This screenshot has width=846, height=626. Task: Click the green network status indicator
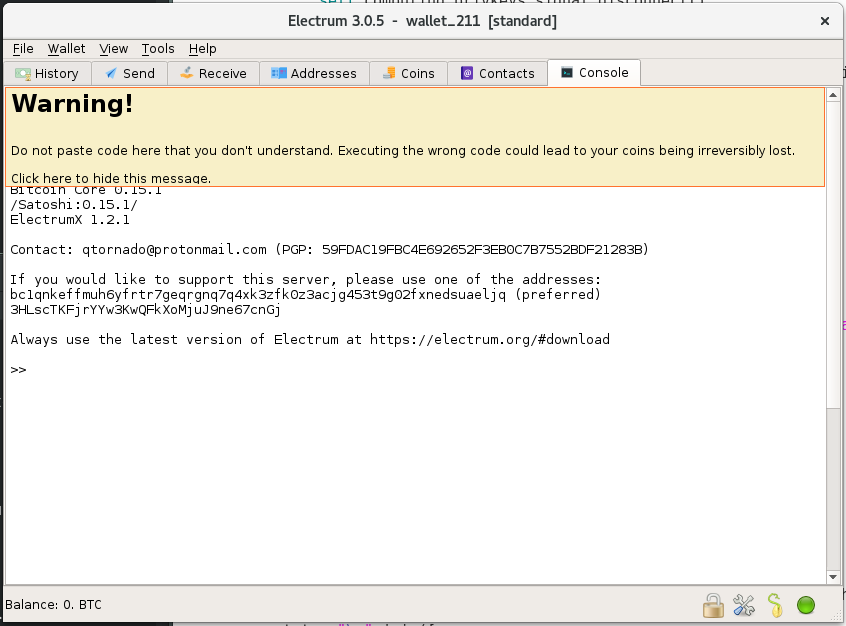[806, 605]
